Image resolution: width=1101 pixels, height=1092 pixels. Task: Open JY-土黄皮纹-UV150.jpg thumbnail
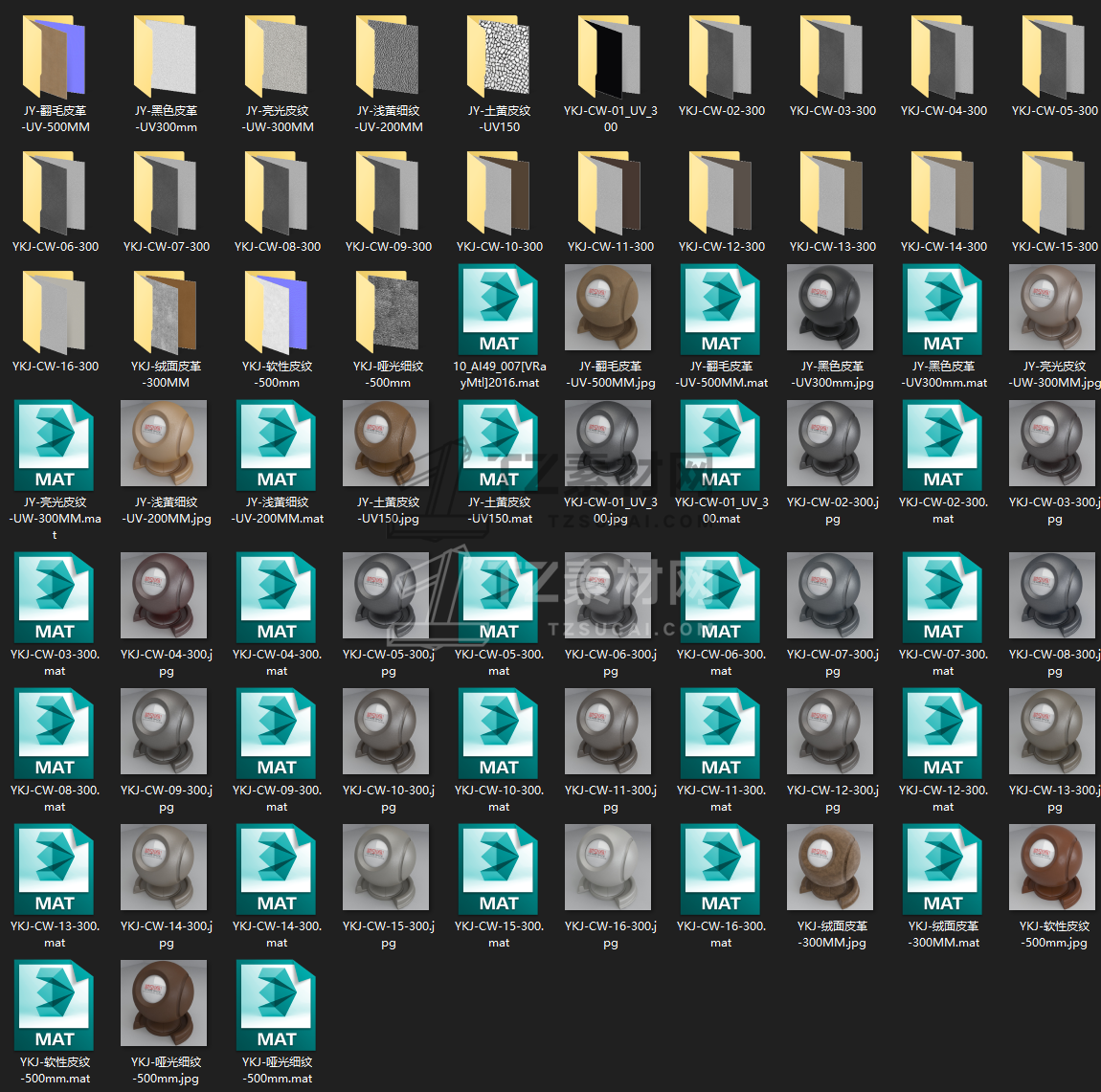point(386,443)
